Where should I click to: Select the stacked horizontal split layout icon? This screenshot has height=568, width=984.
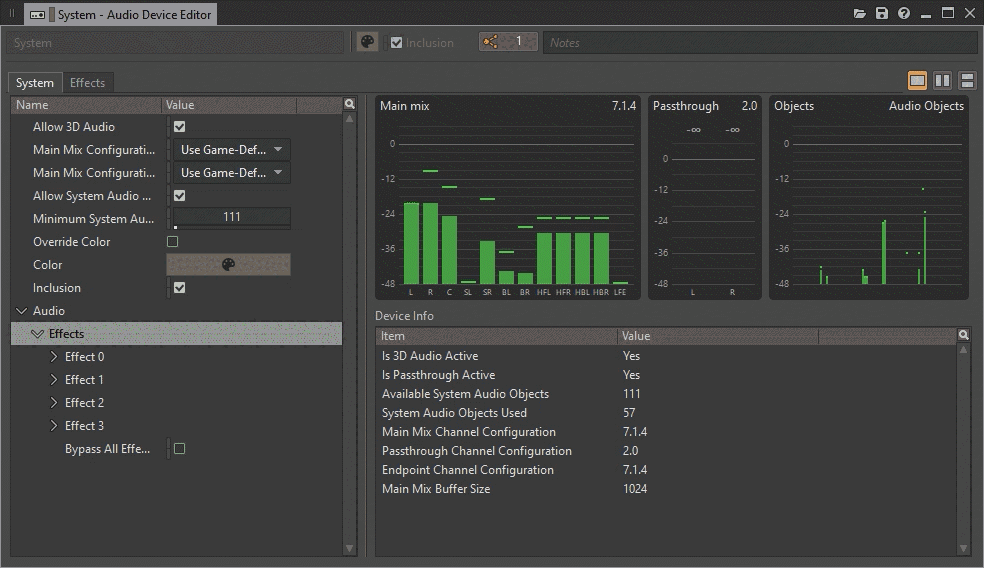[x=967, y=80]
